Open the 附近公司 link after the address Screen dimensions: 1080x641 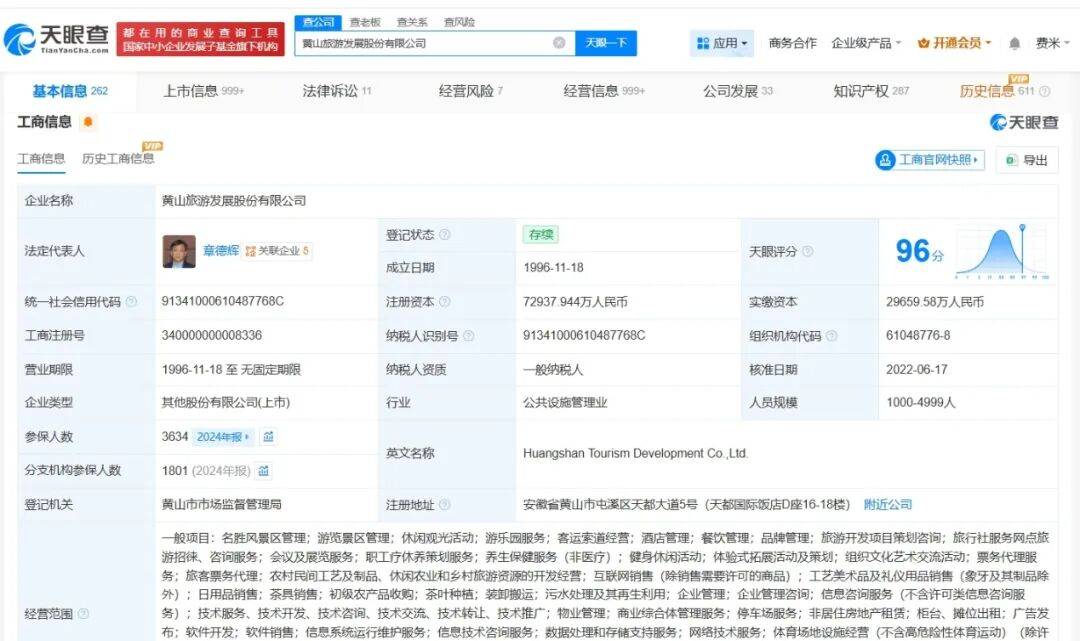point(887,504)
